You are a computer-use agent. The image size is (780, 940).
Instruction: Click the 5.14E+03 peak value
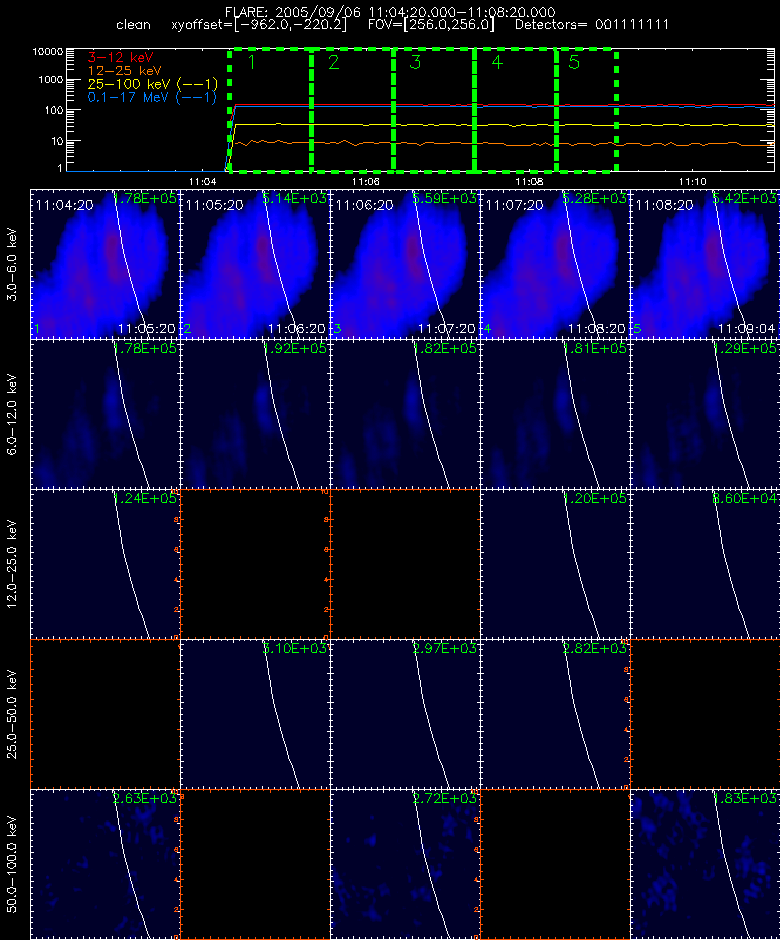pyautogui.click(x=296, y=198)
